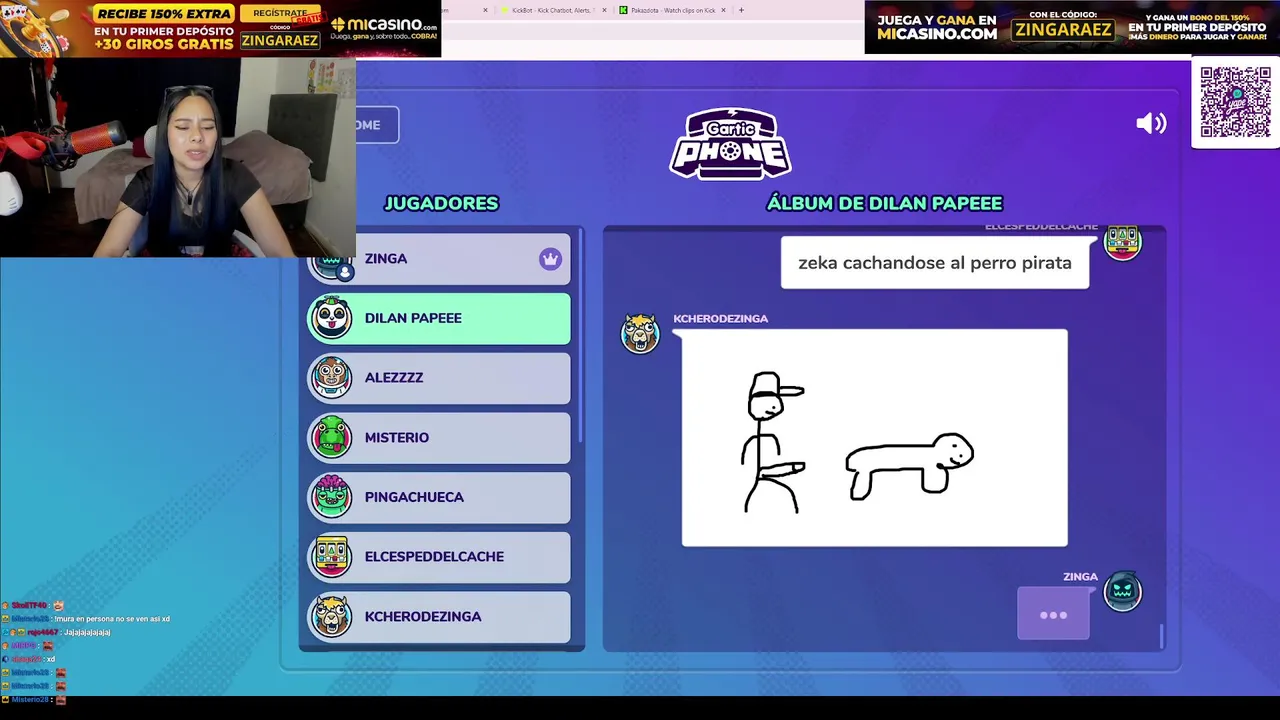Click MISTERIO's green dinosaur avatar
1280x720 pixels.
coord(331,437)
